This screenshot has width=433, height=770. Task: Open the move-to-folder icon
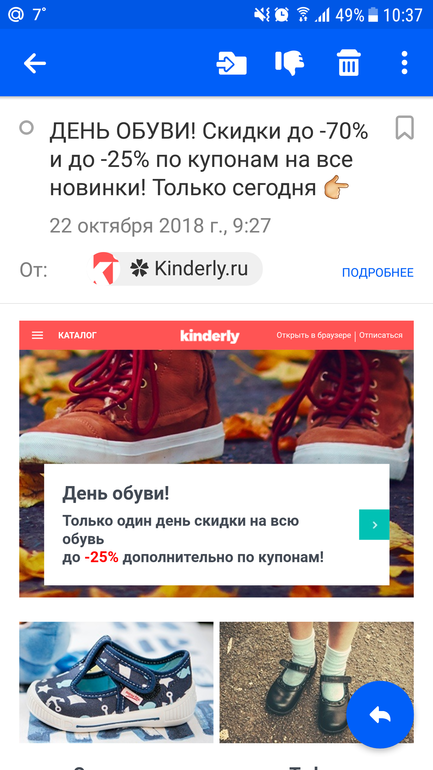(232, 63)
